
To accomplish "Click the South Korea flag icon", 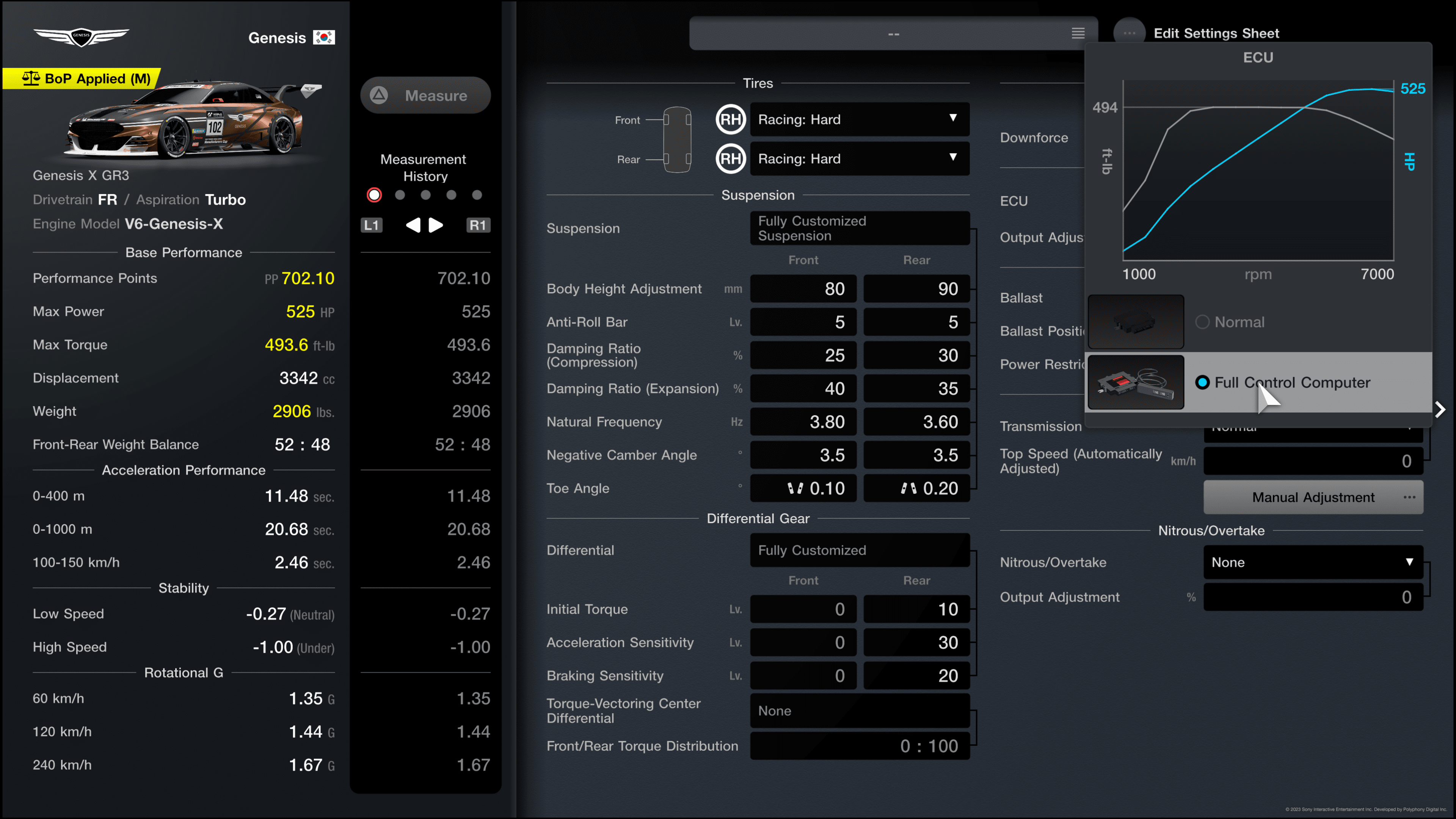I will click(324, 37).
